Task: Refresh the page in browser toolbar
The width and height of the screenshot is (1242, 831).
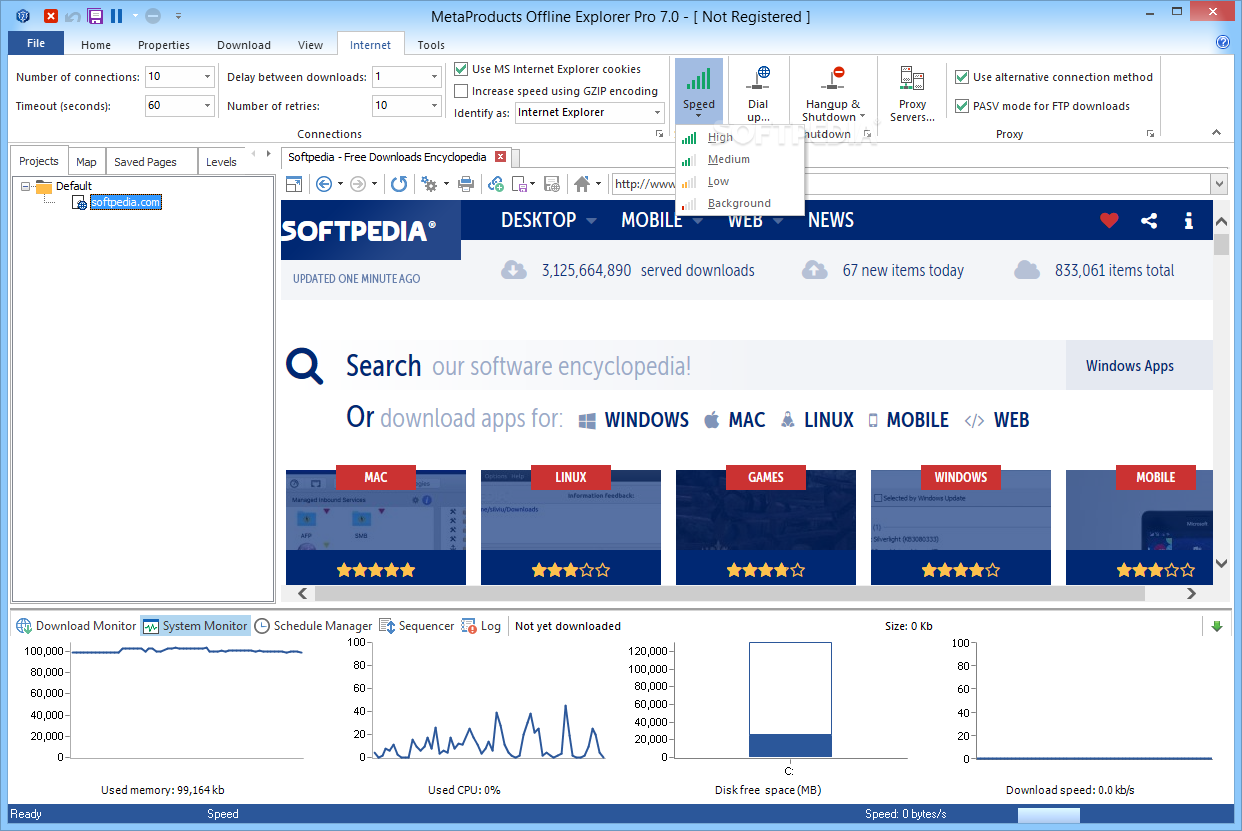Action: [399, 184]
